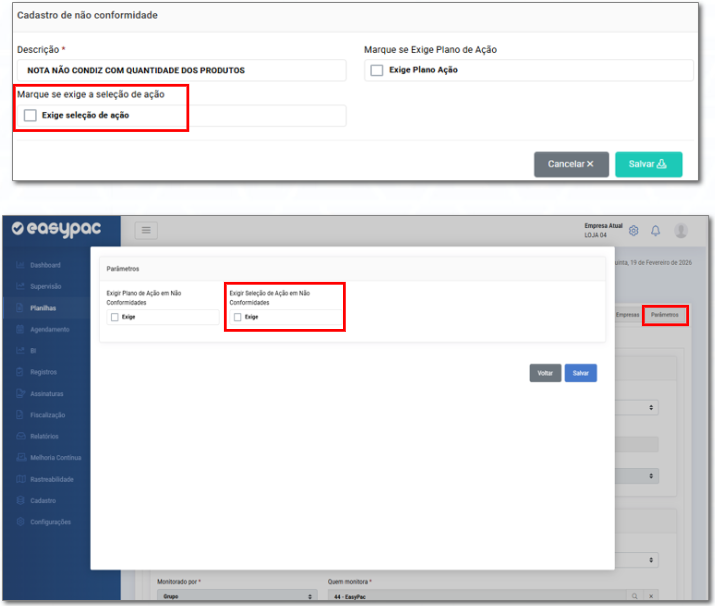Viewport: 715px width, 606px height.
Task: Open Dashboard from the sidebar
Action: (45, 265)
